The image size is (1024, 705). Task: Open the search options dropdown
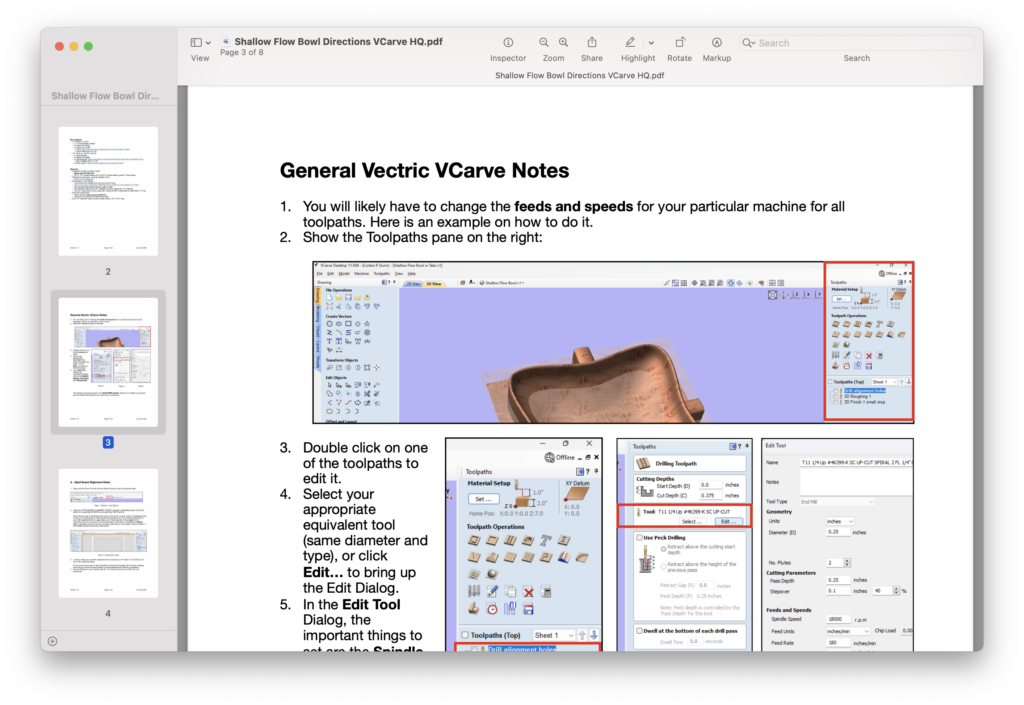(x=749, y=43)
